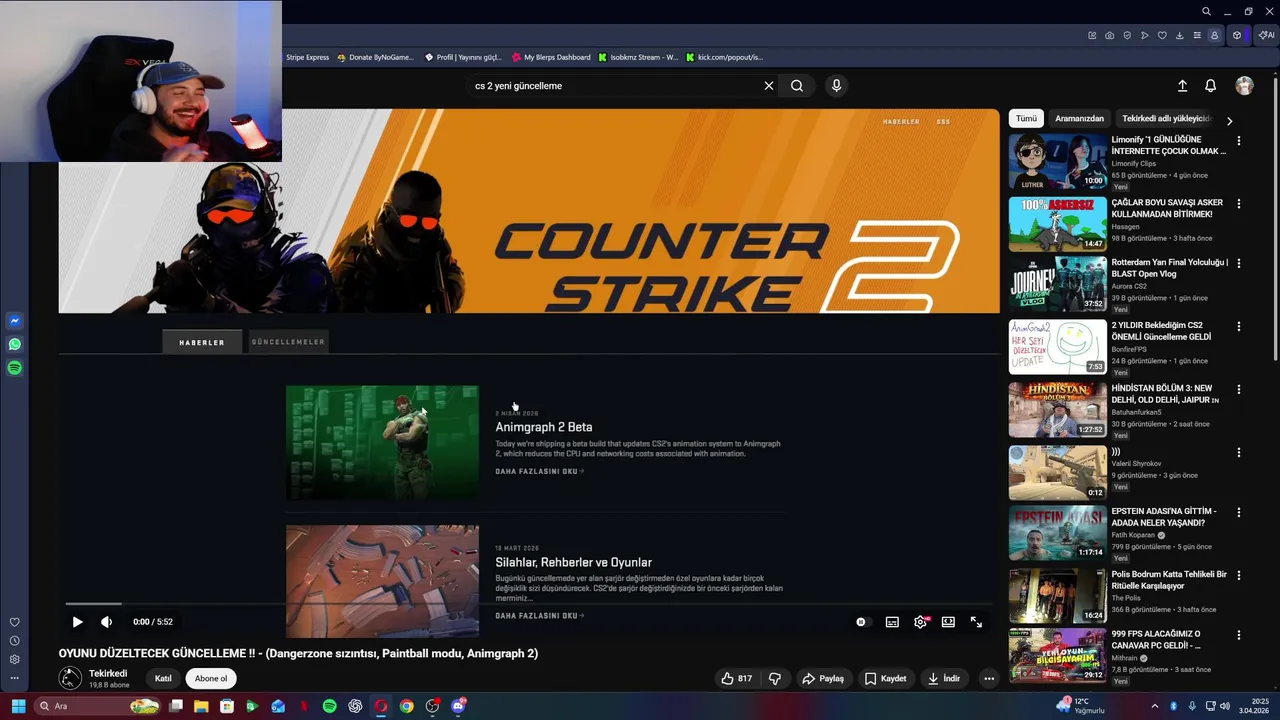The image size is (1280, 720).
Task: Open the Donate ByNoGame bookmark
Action: tap(375, 57)
